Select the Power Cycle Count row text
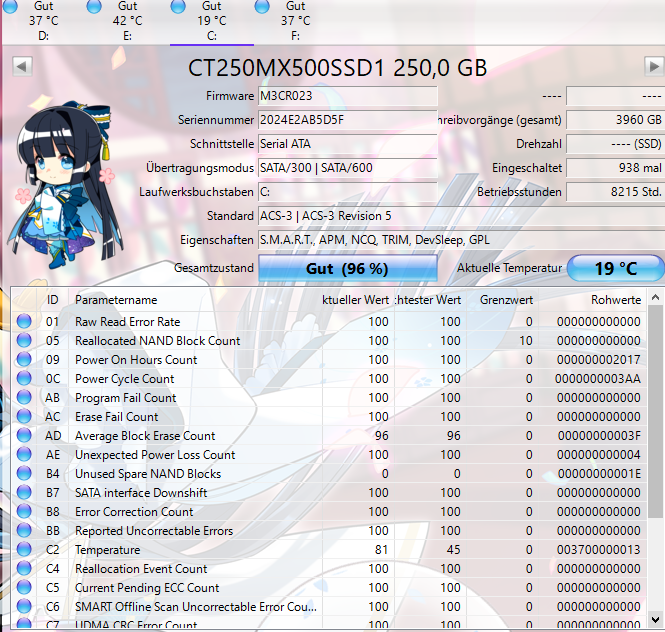 125,379
